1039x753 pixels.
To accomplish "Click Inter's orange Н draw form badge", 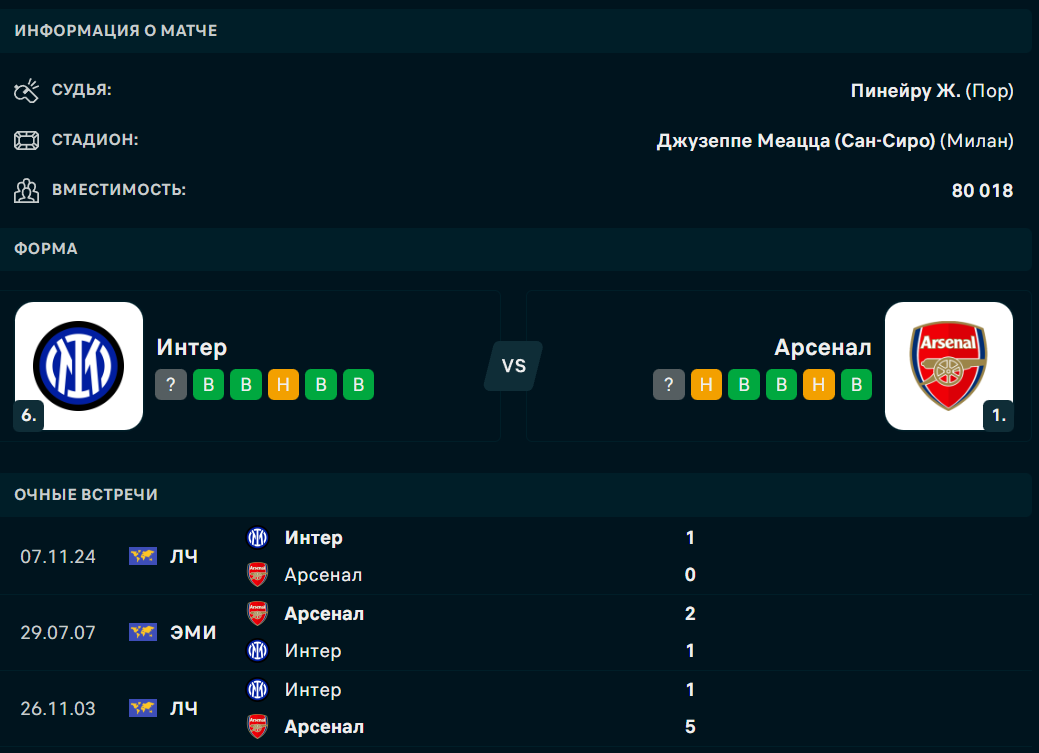I will pyautogui.click(x=283, y=385).
